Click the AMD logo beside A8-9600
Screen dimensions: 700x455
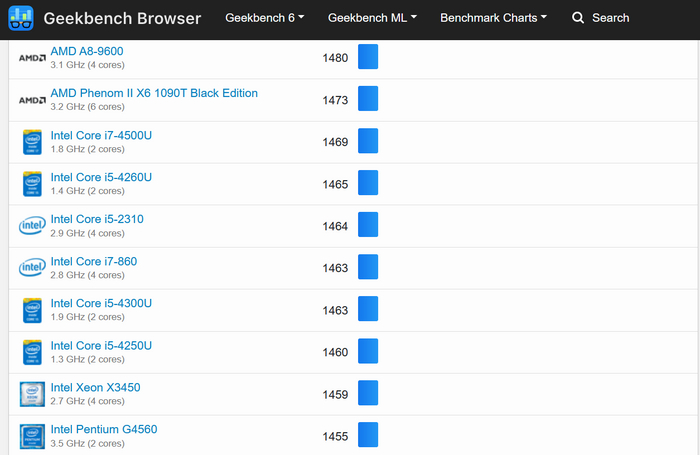pos(32,58)
